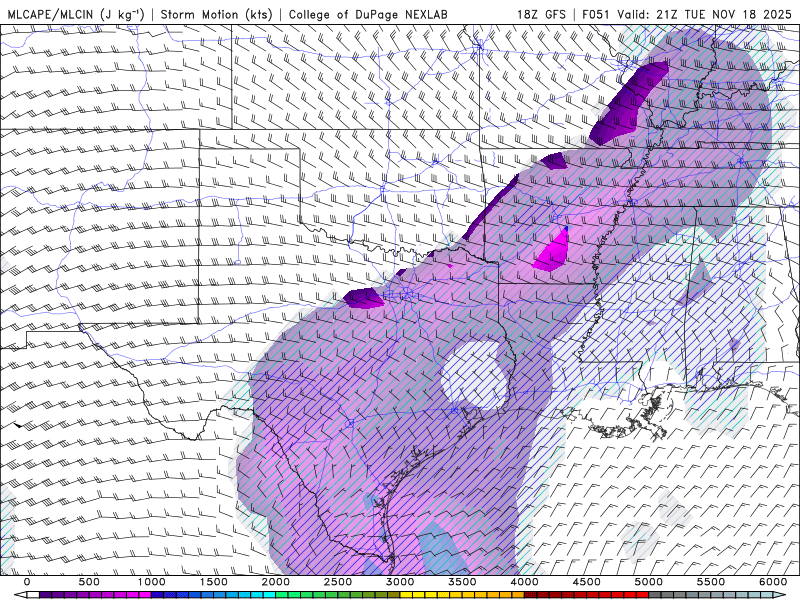Viewport: 800px width, 600px height.
Task: Click the Storm Motion (kts) label
Action: [x=216, y=14]
